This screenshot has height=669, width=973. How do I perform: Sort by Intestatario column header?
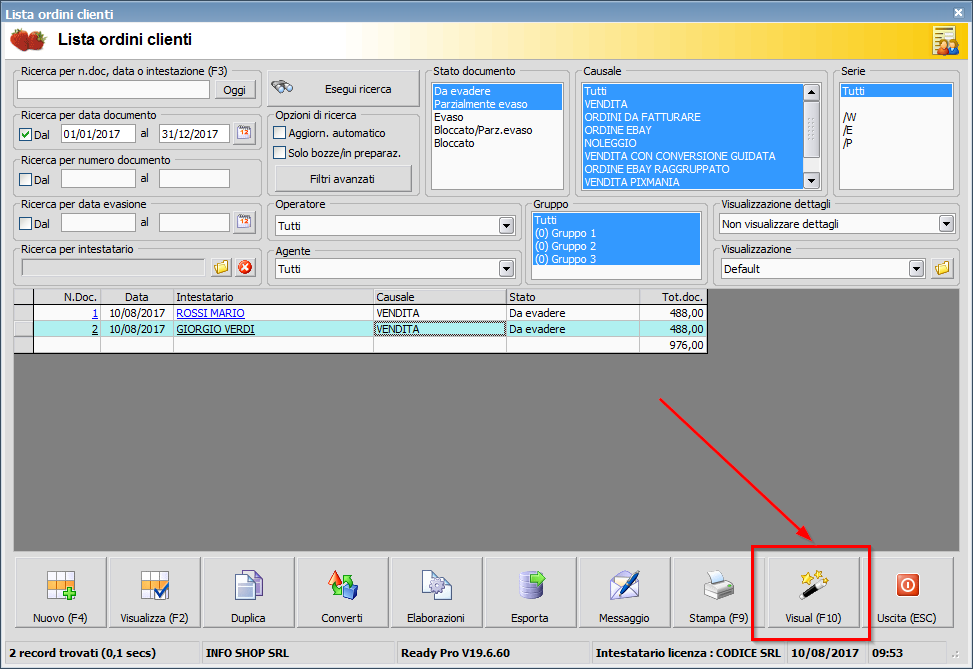[273, 297]
